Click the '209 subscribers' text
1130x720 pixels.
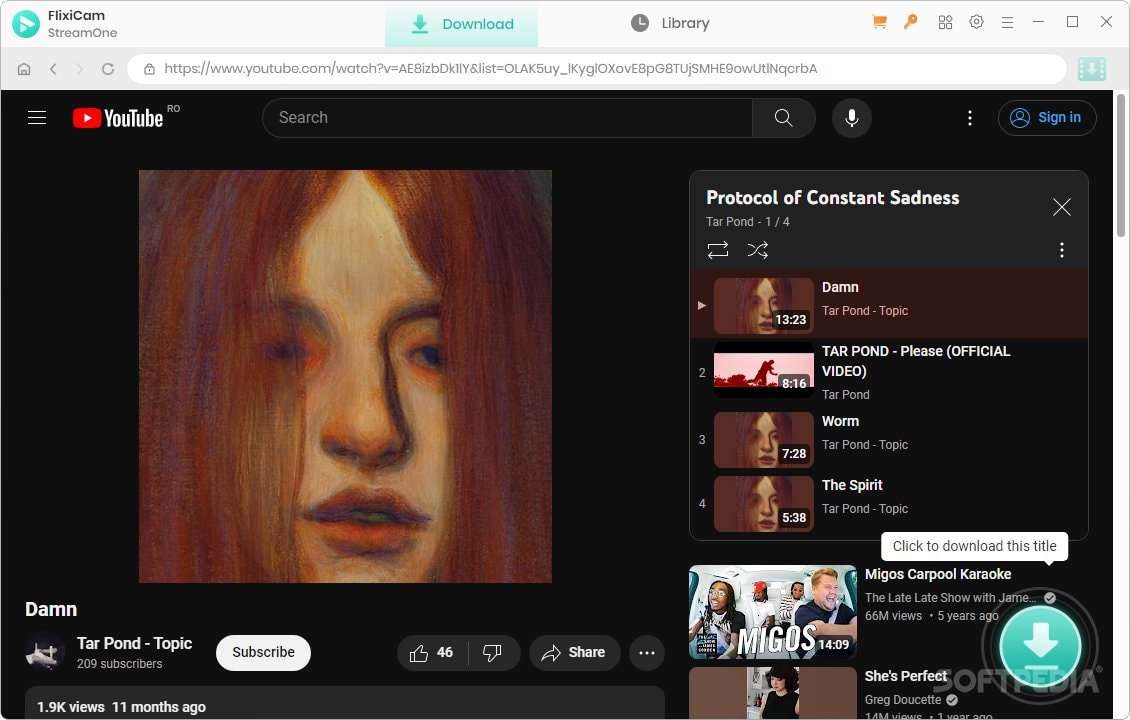[120, 664]
